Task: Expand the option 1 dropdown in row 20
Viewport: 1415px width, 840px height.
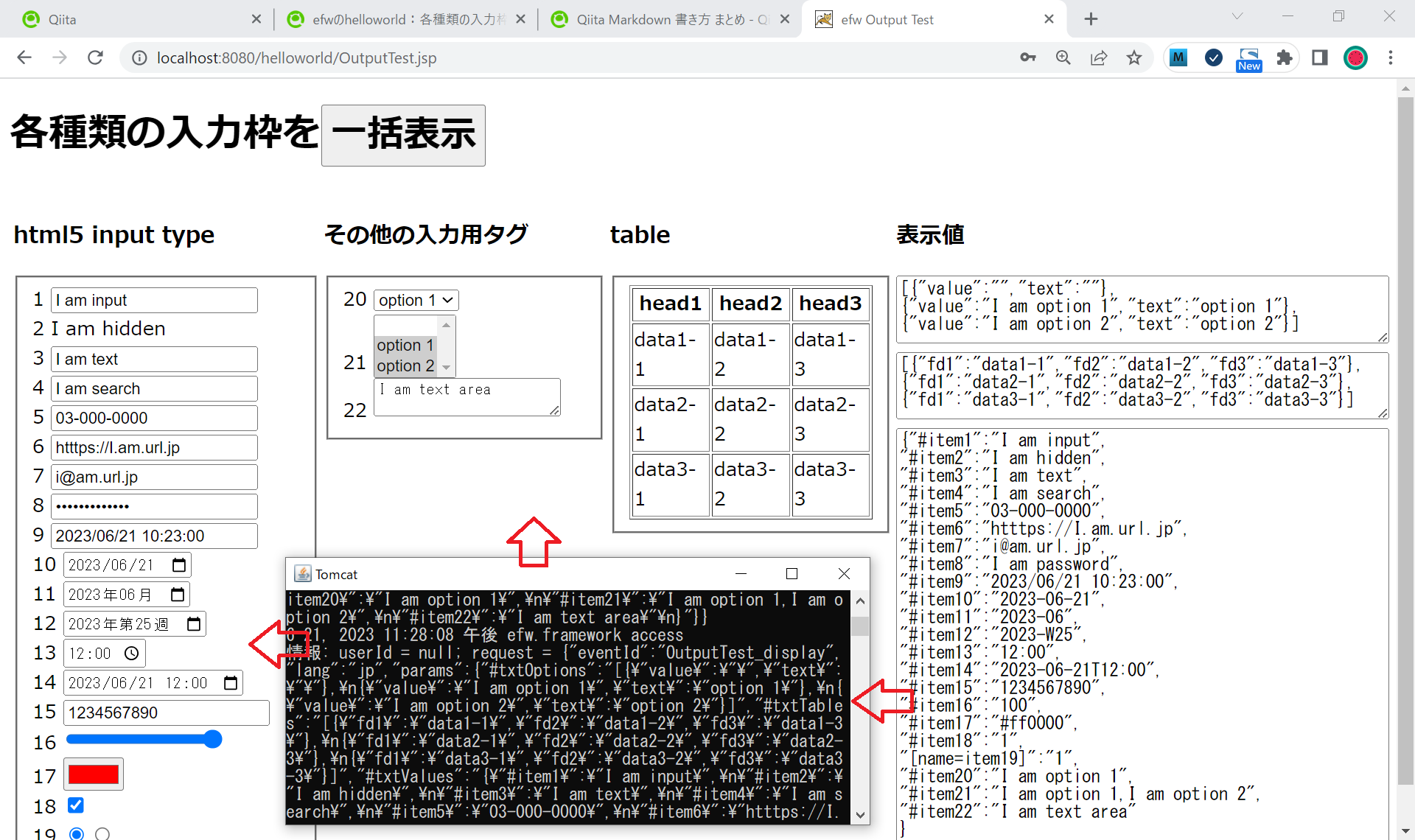Action: pos(416,300)
